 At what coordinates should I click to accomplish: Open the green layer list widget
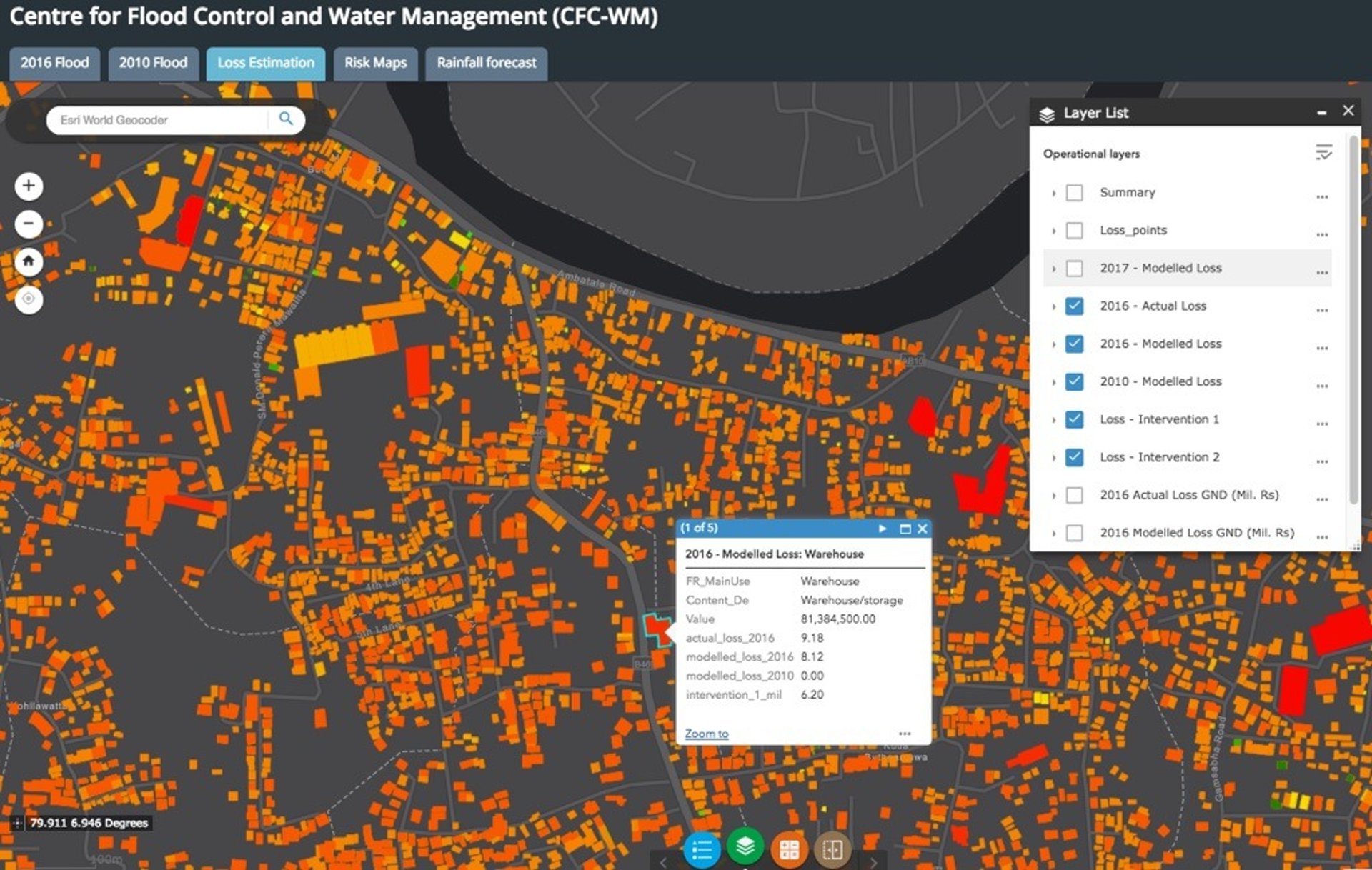pos(745,846)
